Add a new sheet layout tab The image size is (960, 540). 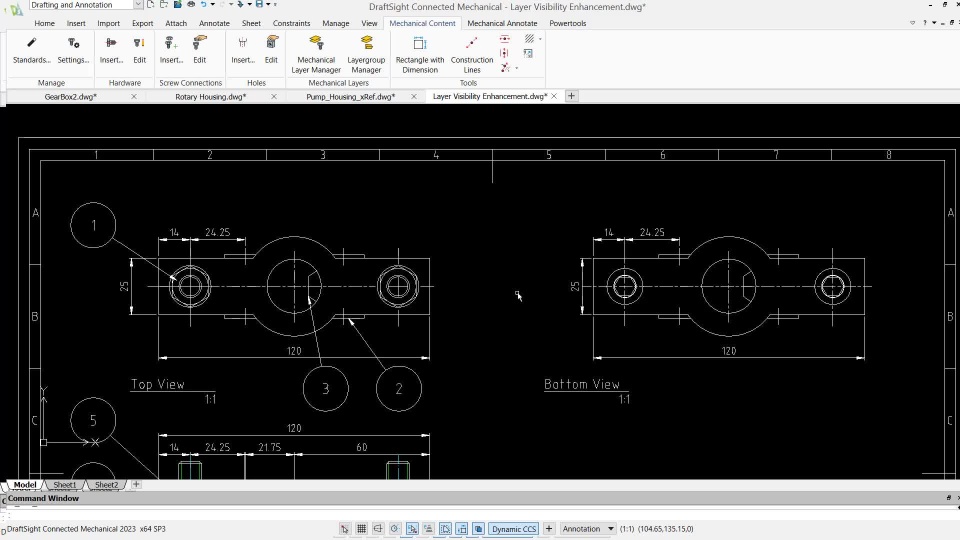pos(136,484)
